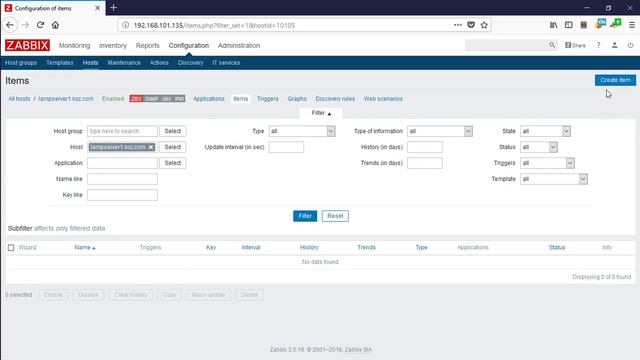The width and height of the screenshot is (640, 360).
Task: Open the Library icon in the Firefox toolbar
Action: [553, 25]
